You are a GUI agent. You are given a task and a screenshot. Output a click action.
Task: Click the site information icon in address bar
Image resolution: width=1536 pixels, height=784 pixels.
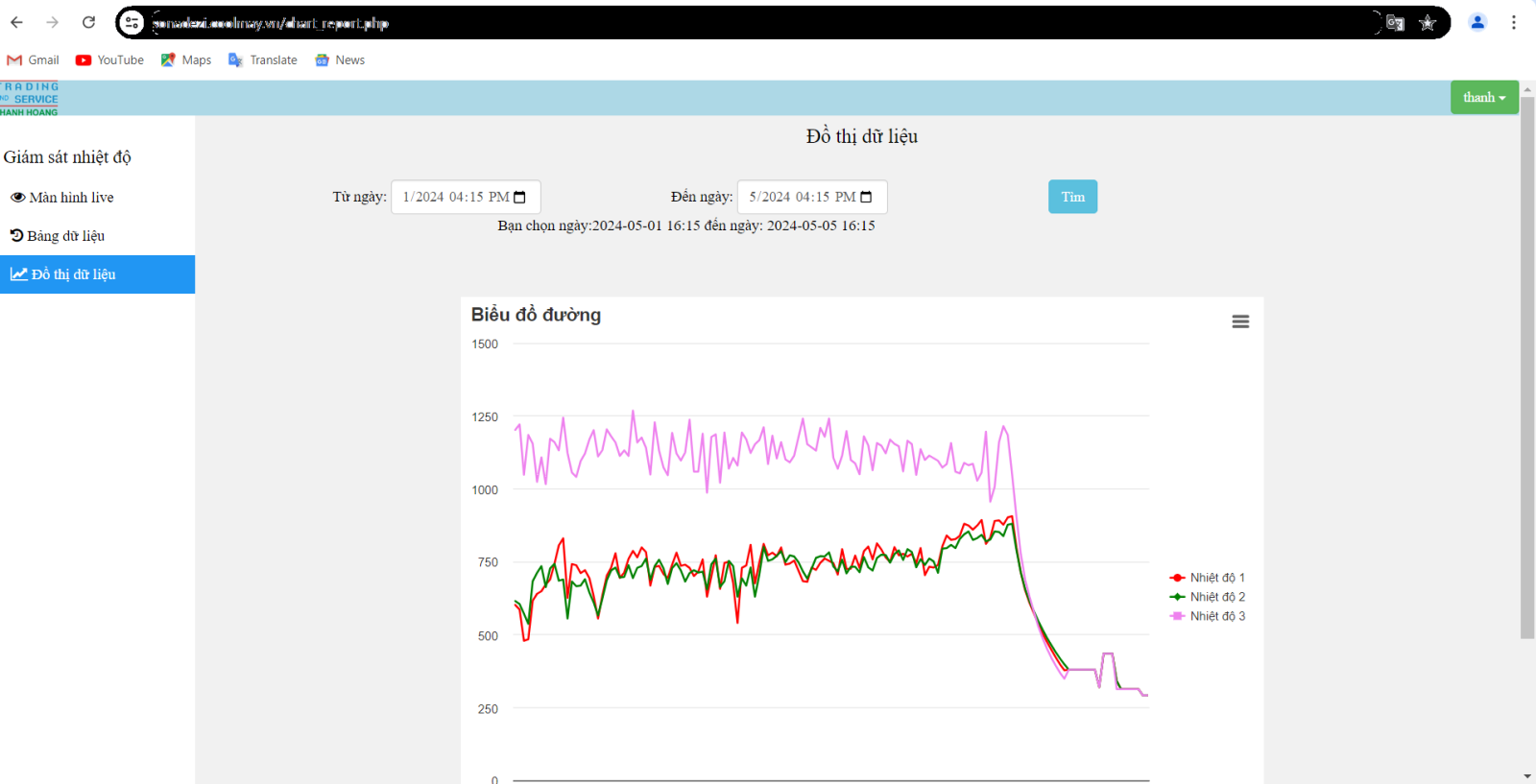132,23
